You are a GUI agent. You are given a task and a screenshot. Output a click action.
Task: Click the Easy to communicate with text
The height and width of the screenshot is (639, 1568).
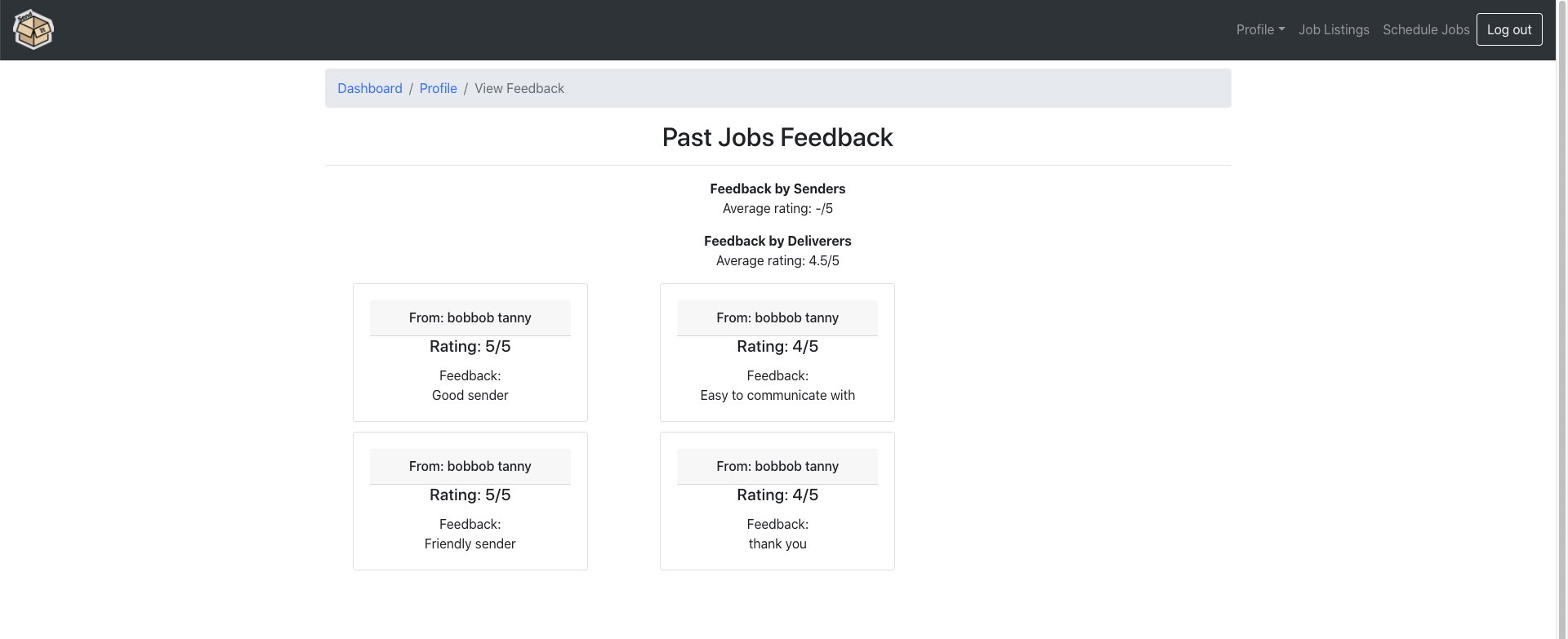point(777,395)
